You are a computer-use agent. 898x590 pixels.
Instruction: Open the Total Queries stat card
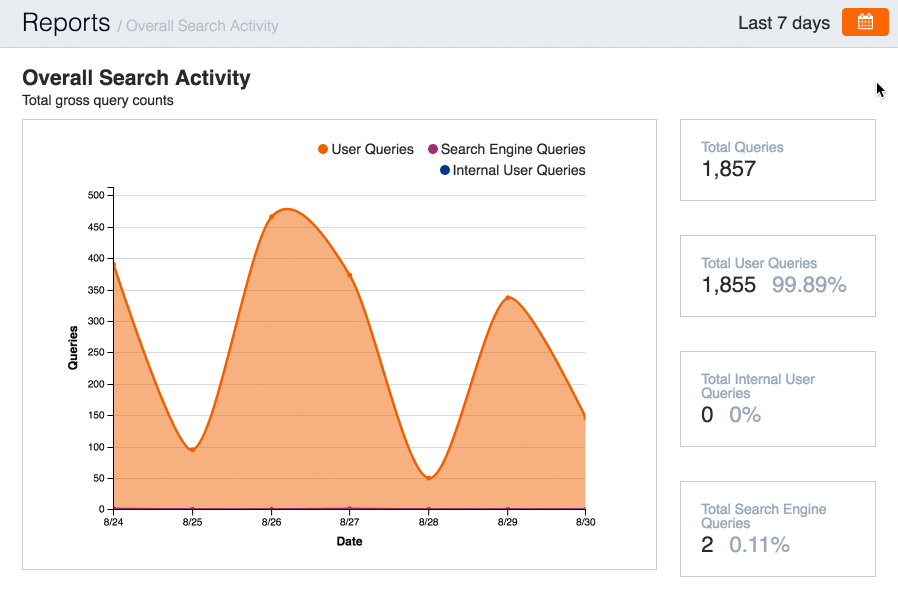[777, 160]
